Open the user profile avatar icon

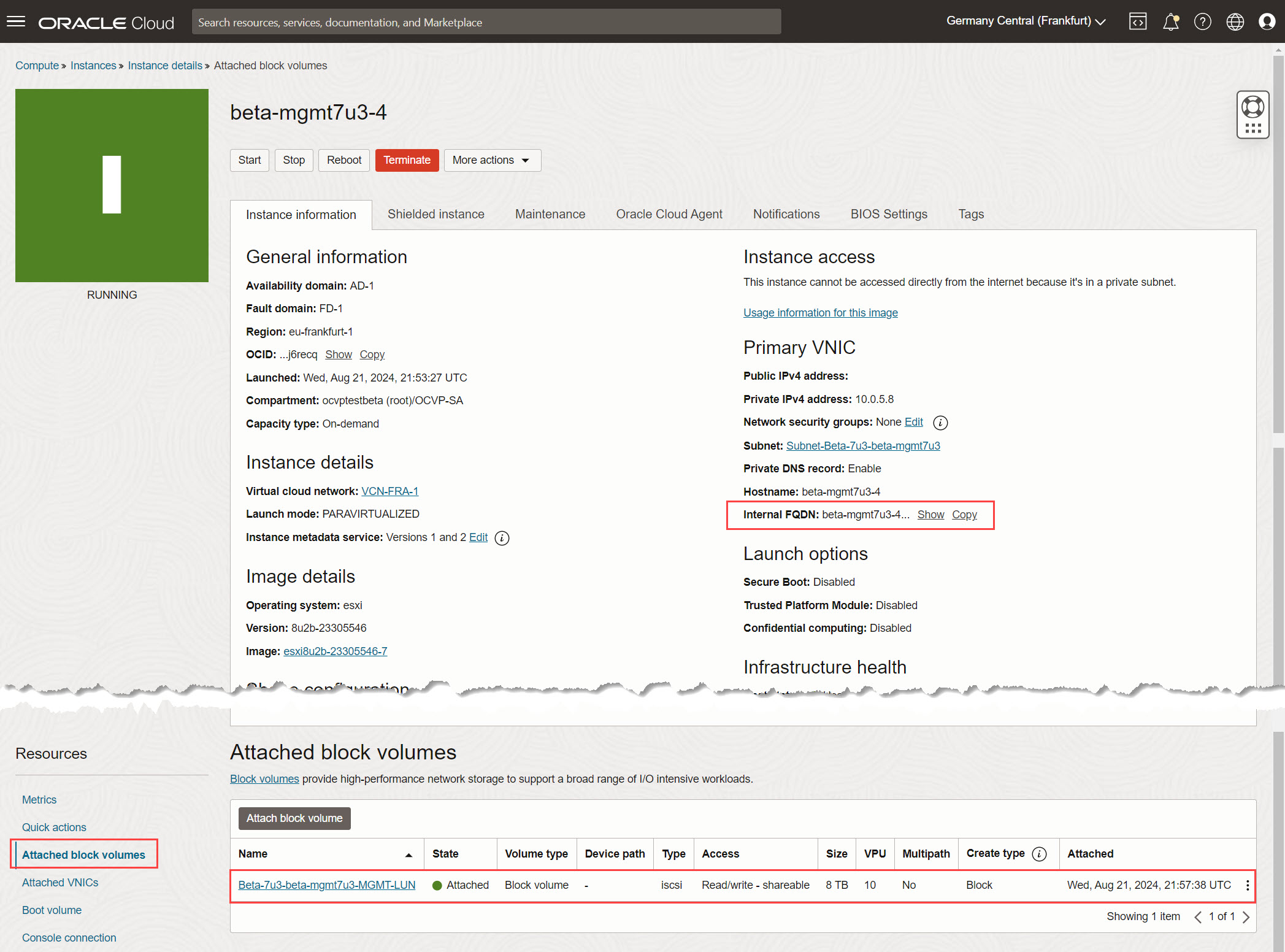pos(1267,22)
